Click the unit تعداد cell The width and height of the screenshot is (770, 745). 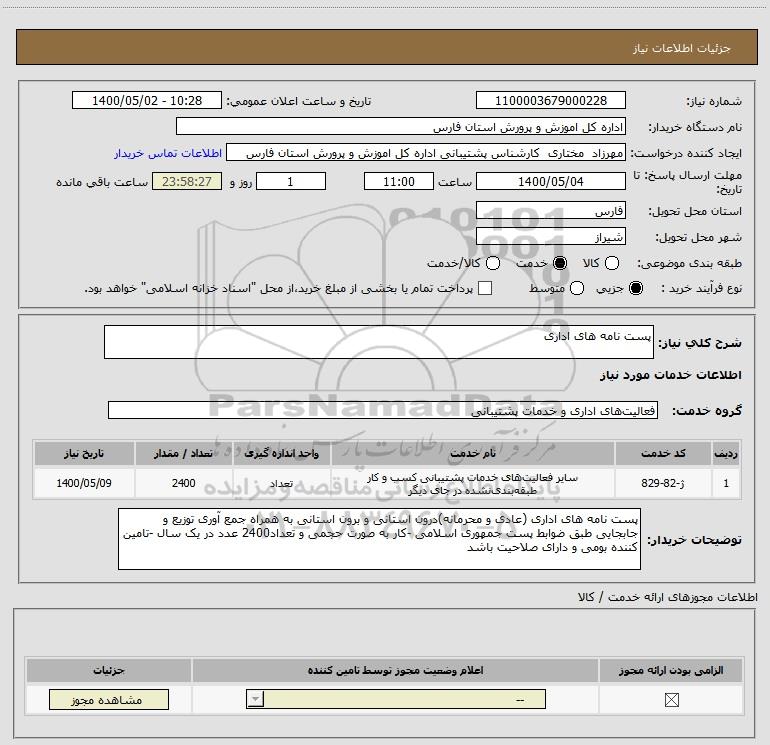click(282, 483)
